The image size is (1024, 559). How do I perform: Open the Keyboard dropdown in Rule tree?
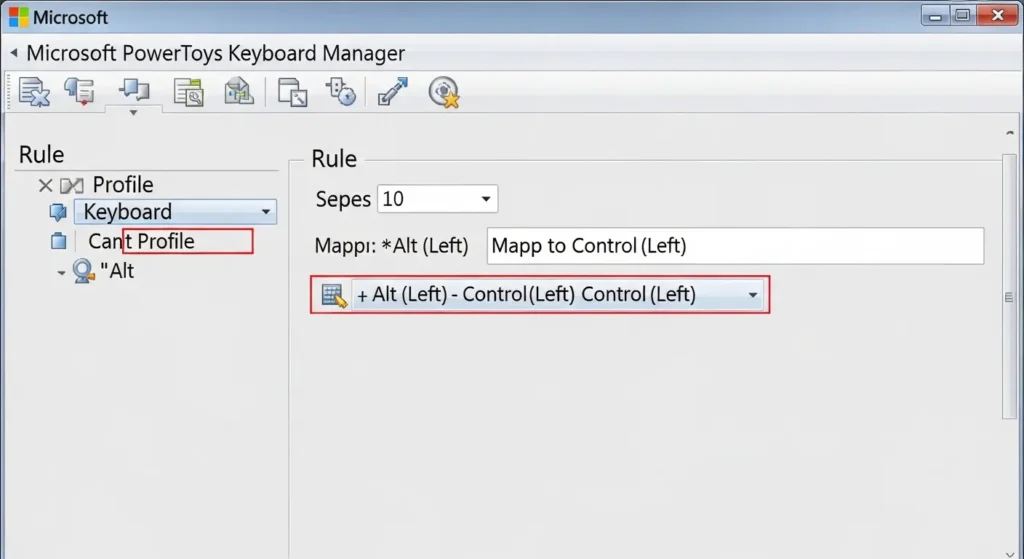tap(265, 212)
